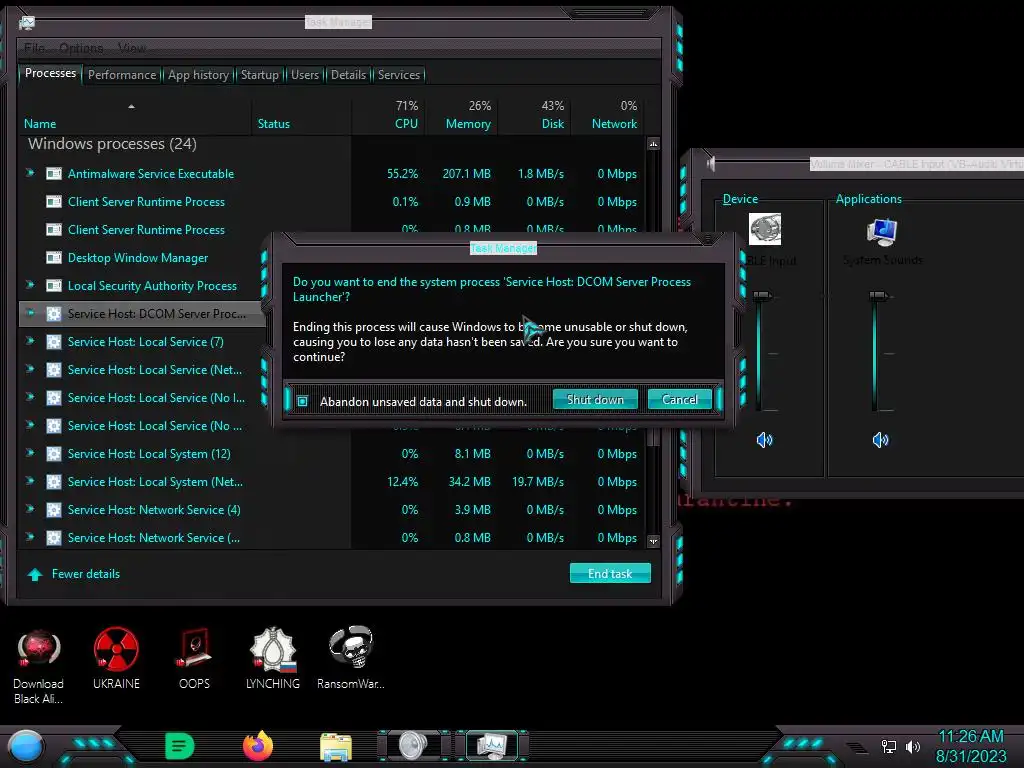Mute System Sounds in Volume Mixer
Image resolution: width=1024 pixels, height=768 pixels.
click(880, 440)
